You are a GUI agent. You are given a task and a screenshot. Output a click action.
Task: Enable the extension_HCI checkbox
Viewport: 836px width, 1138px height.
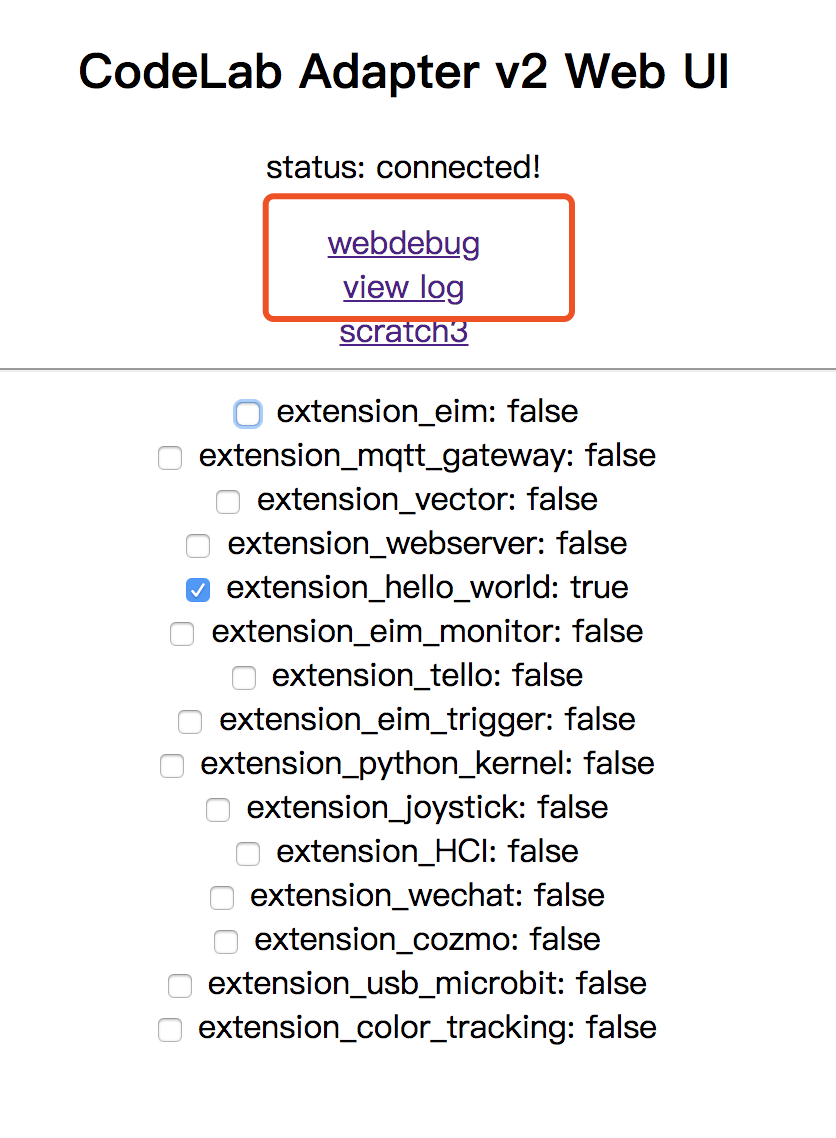248,854
